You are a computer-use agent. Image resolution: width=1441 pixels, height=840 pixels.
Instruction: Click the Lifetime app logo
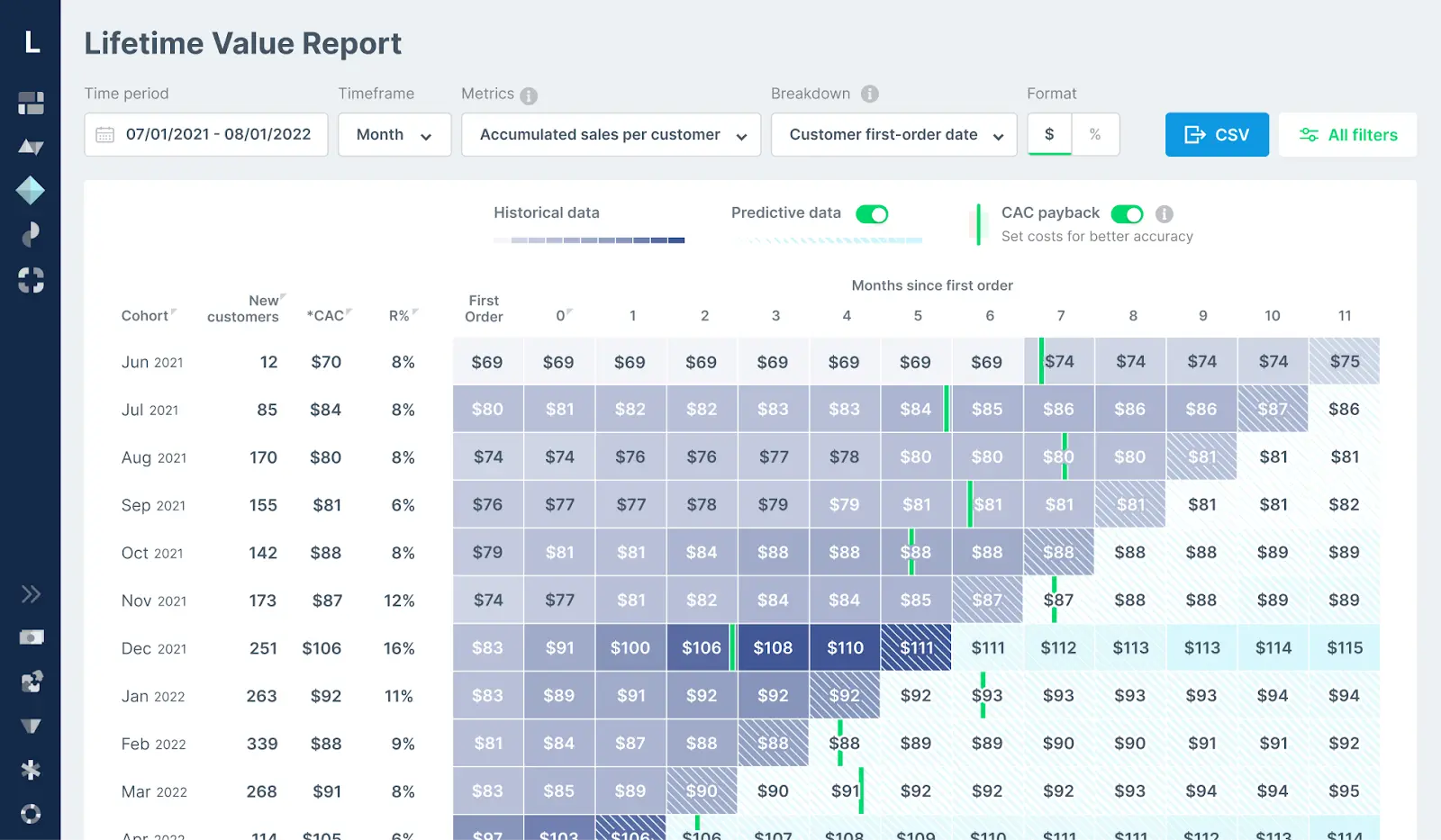(x=31, y=42)
